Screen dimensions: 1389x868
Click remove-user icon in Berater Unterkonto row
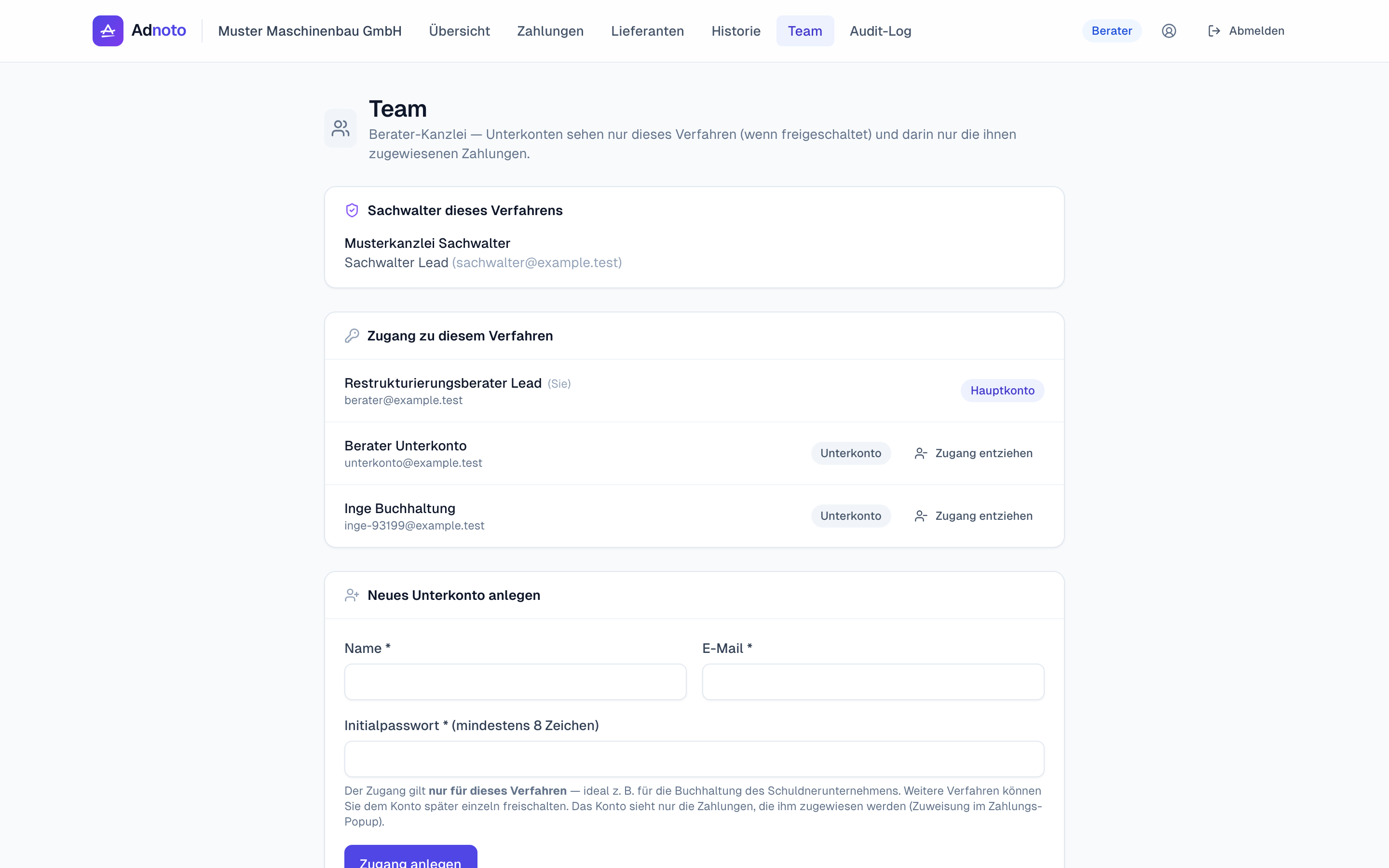[921, 453]
